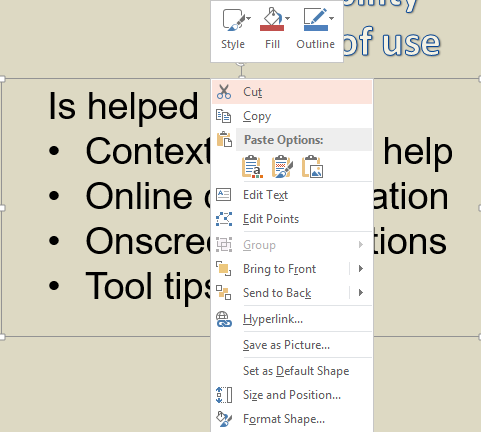Open the Style dropdown arrow
The width and height of the screenshot is (481, 432).
coord(248,19)
